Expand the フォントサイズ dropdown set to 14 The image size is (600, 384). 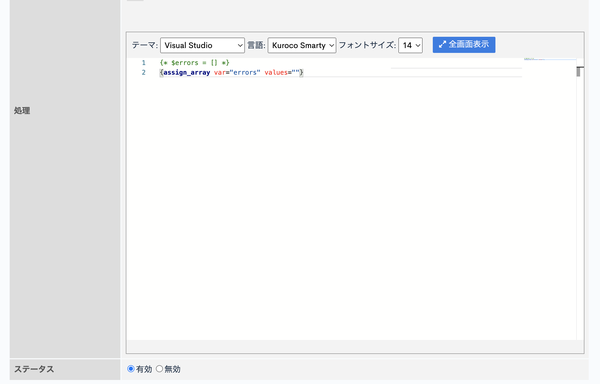pos(411,45)
